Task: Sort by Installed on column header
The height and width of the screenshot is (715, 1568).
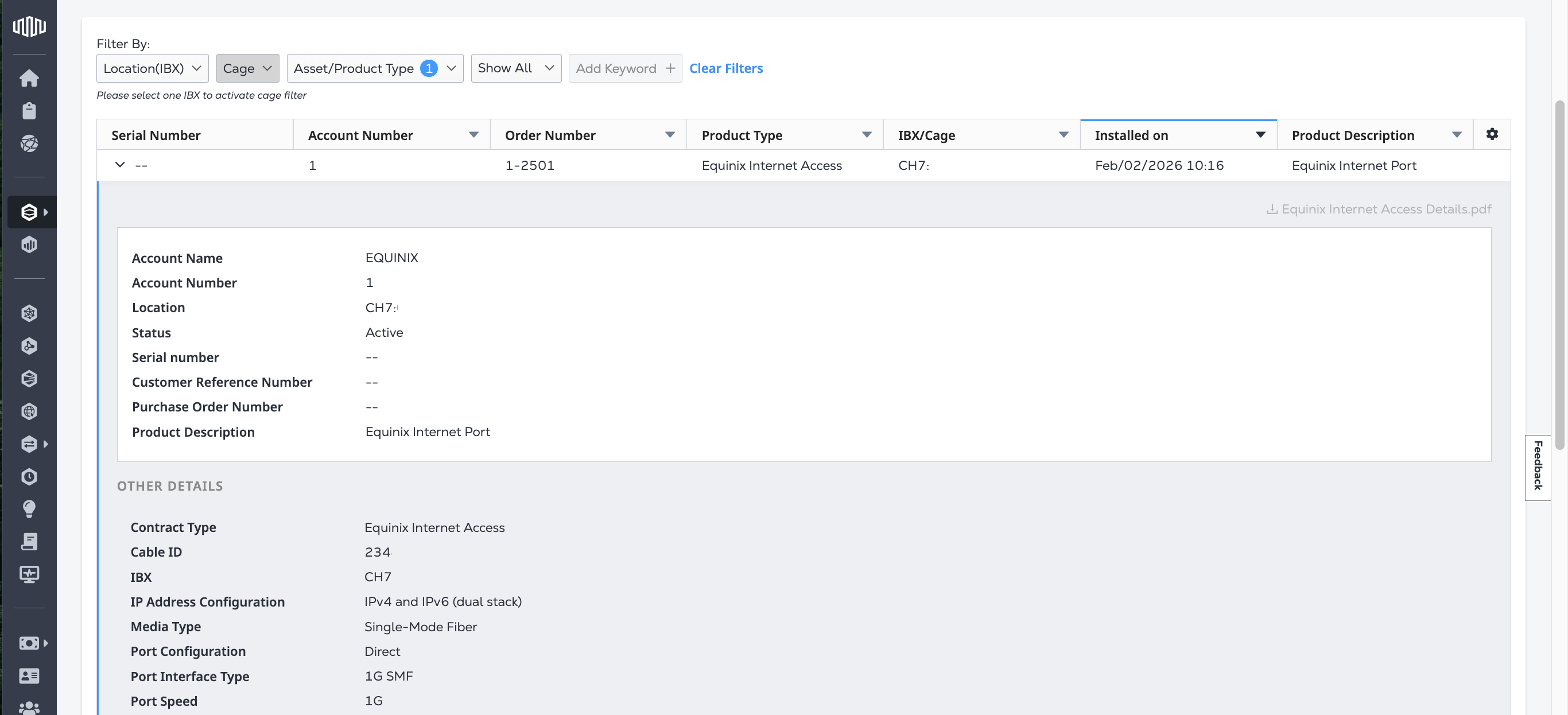Action: (1131, 135)
